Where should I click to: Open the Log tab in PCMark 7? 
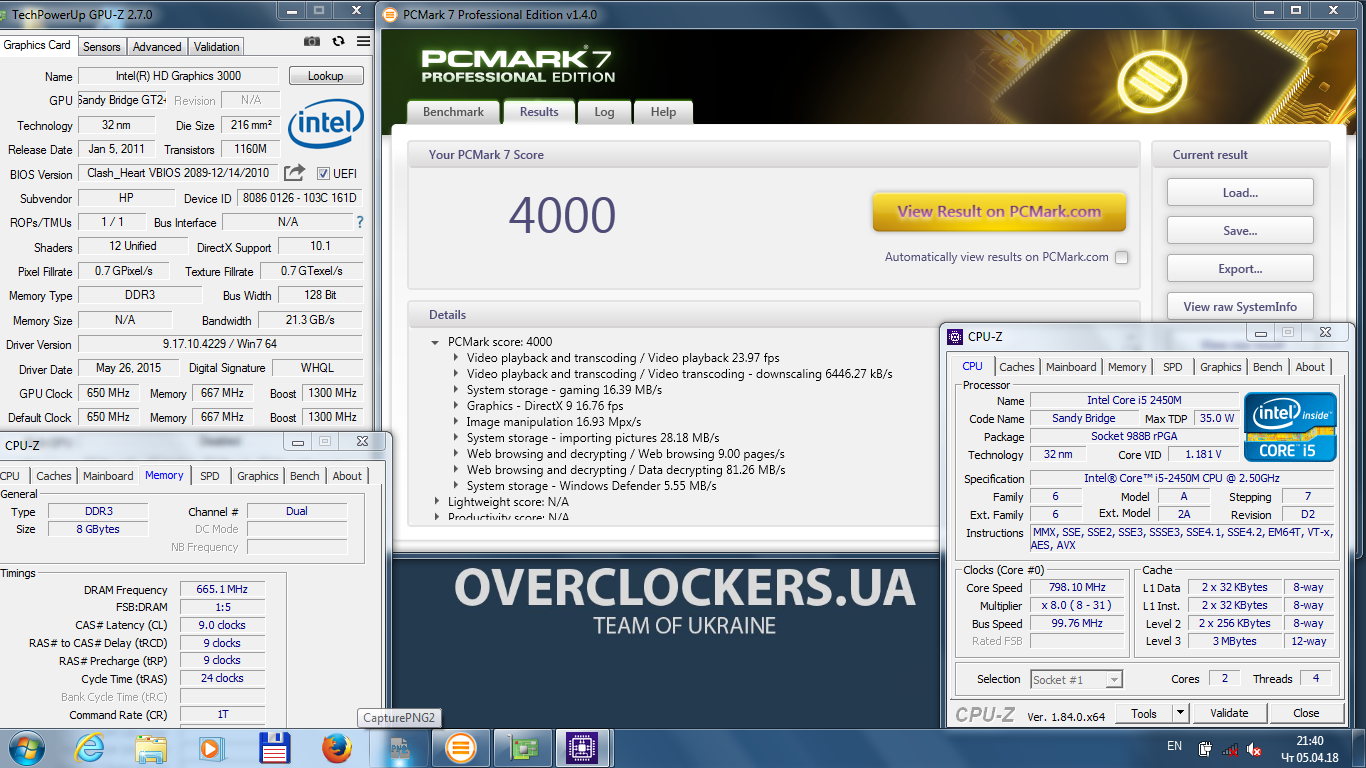(x=604, y=112)
